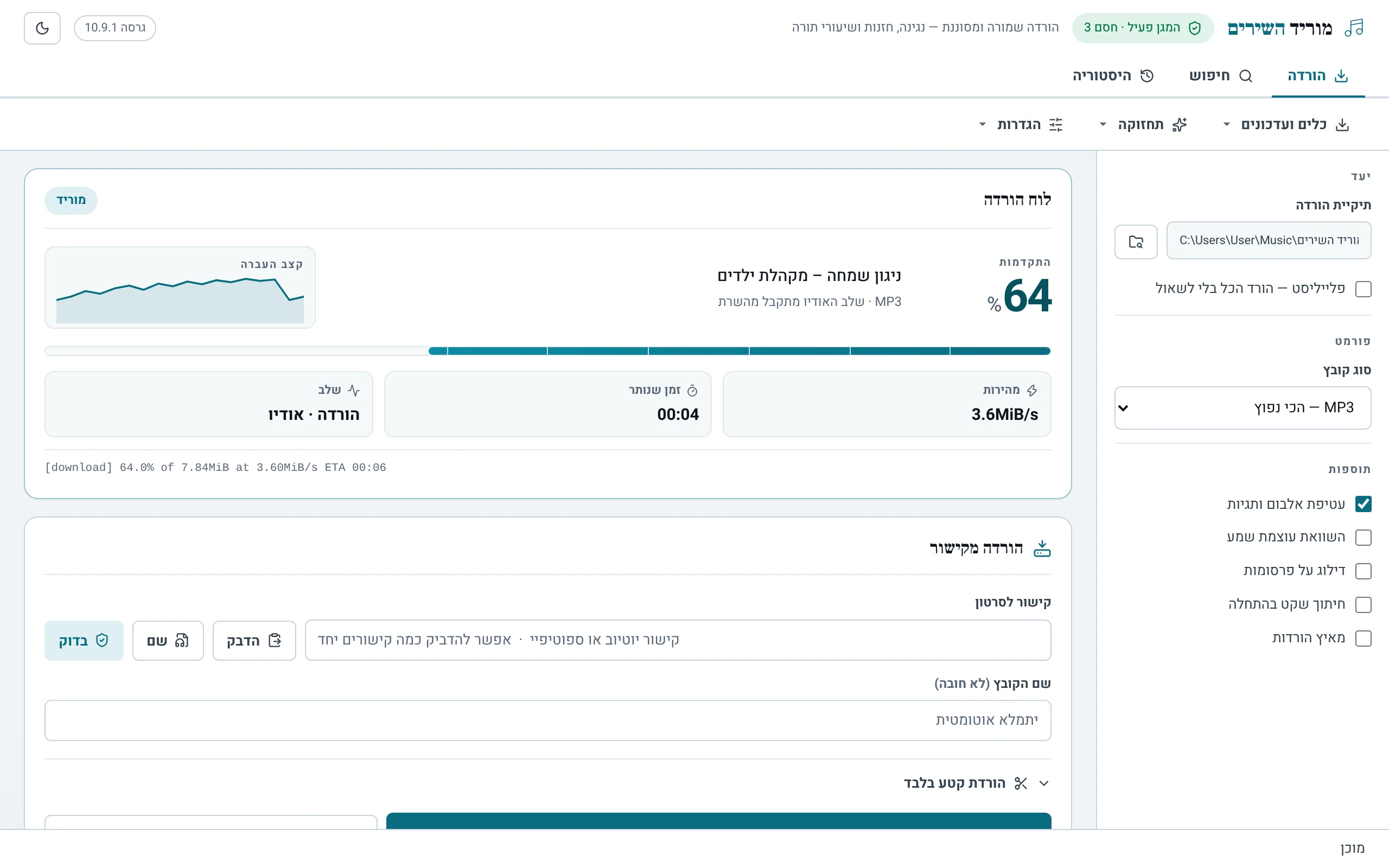Toggle dark mode with the moon icon
Screen dimensions: 1389x868
click(42, 28)
